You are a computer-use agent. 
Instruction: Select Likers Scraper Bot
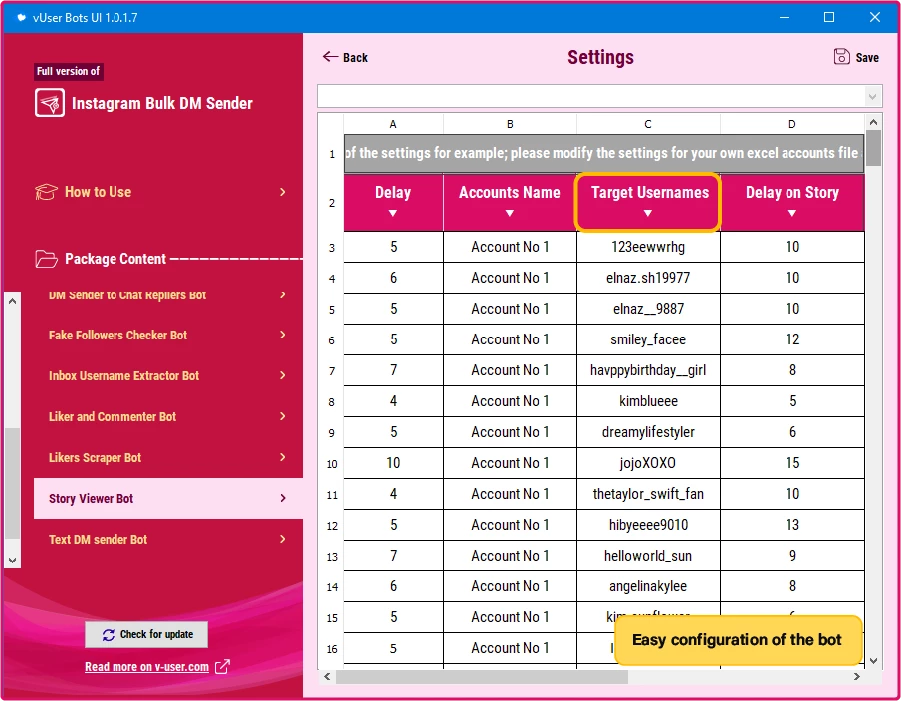168,457
